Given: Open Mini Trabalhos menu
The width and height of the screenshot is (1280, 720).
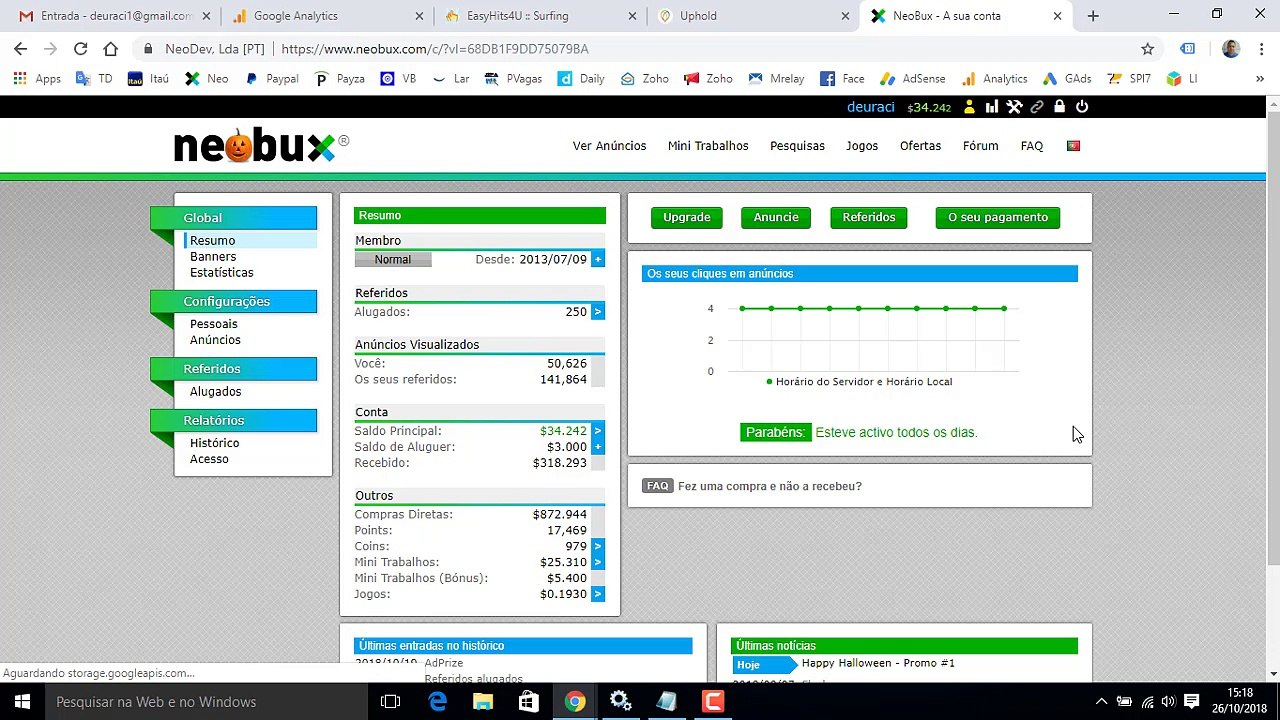Looking at the screenshot, I should click(708, 146).
